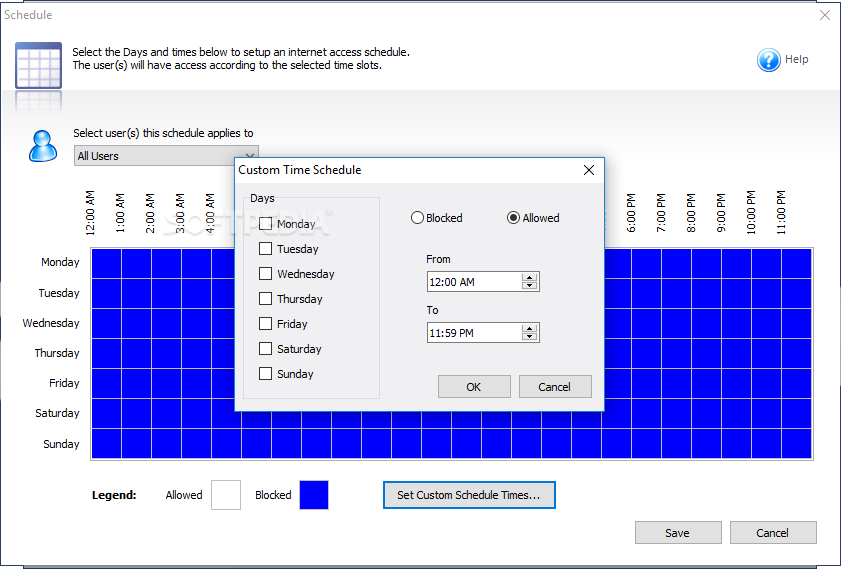Viewport: 841px width, 569px height.
Task: Click the Blocked blue legend swatch
Action: 314,494
